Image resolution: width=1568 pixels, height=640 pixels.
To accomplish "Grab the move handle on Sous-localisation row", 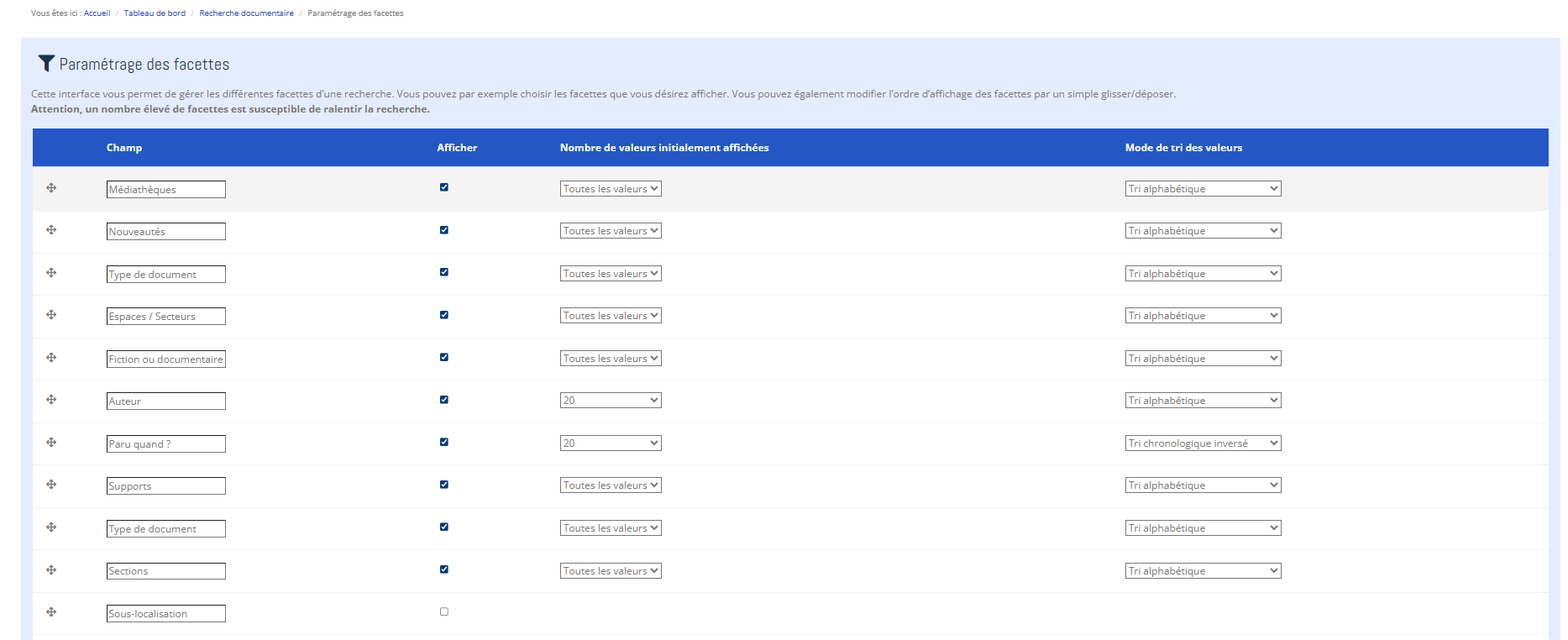I will pyautogui.click(x=51, y=612).
